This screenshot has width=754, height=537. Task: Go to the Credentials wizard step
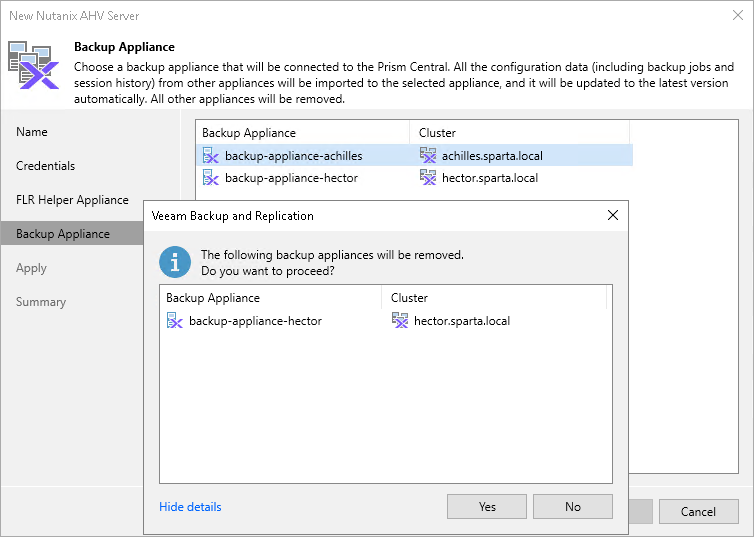(x=46, y=166)
